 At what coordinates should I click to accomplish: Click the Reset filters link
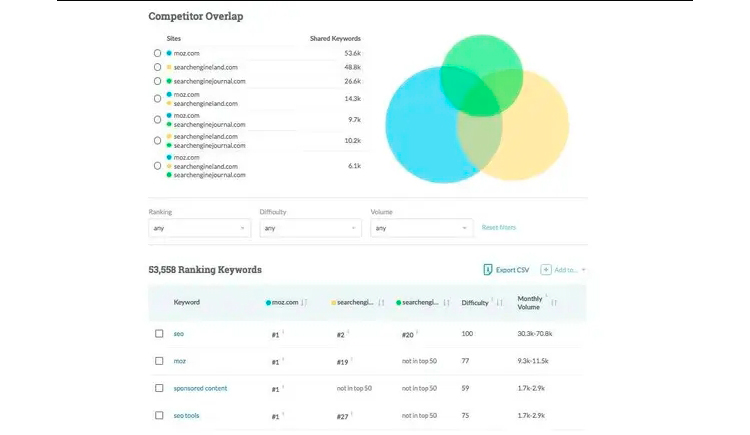(x=499, y=228)
